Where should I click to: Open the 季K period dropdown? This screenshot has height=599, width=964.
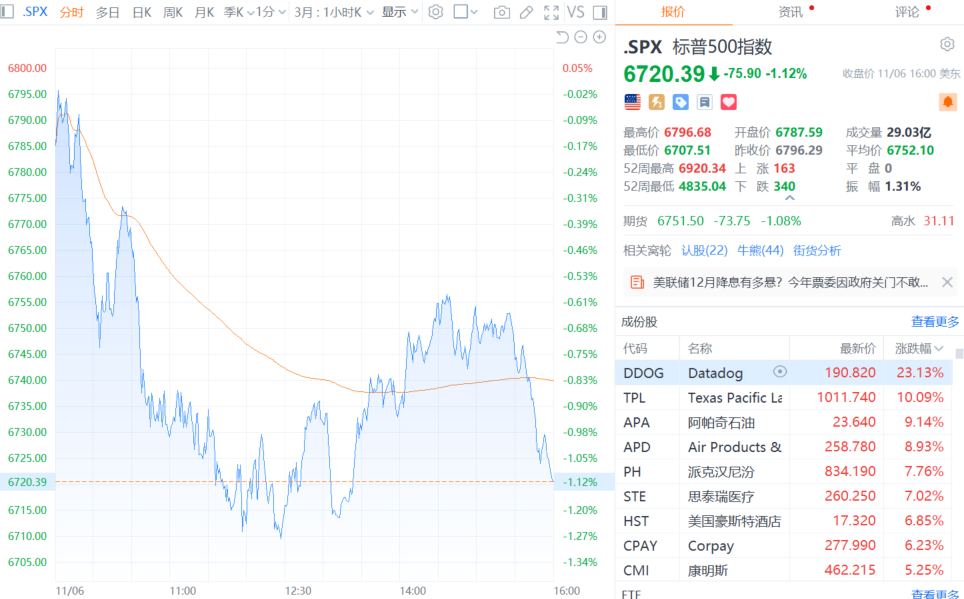point(238,12)
